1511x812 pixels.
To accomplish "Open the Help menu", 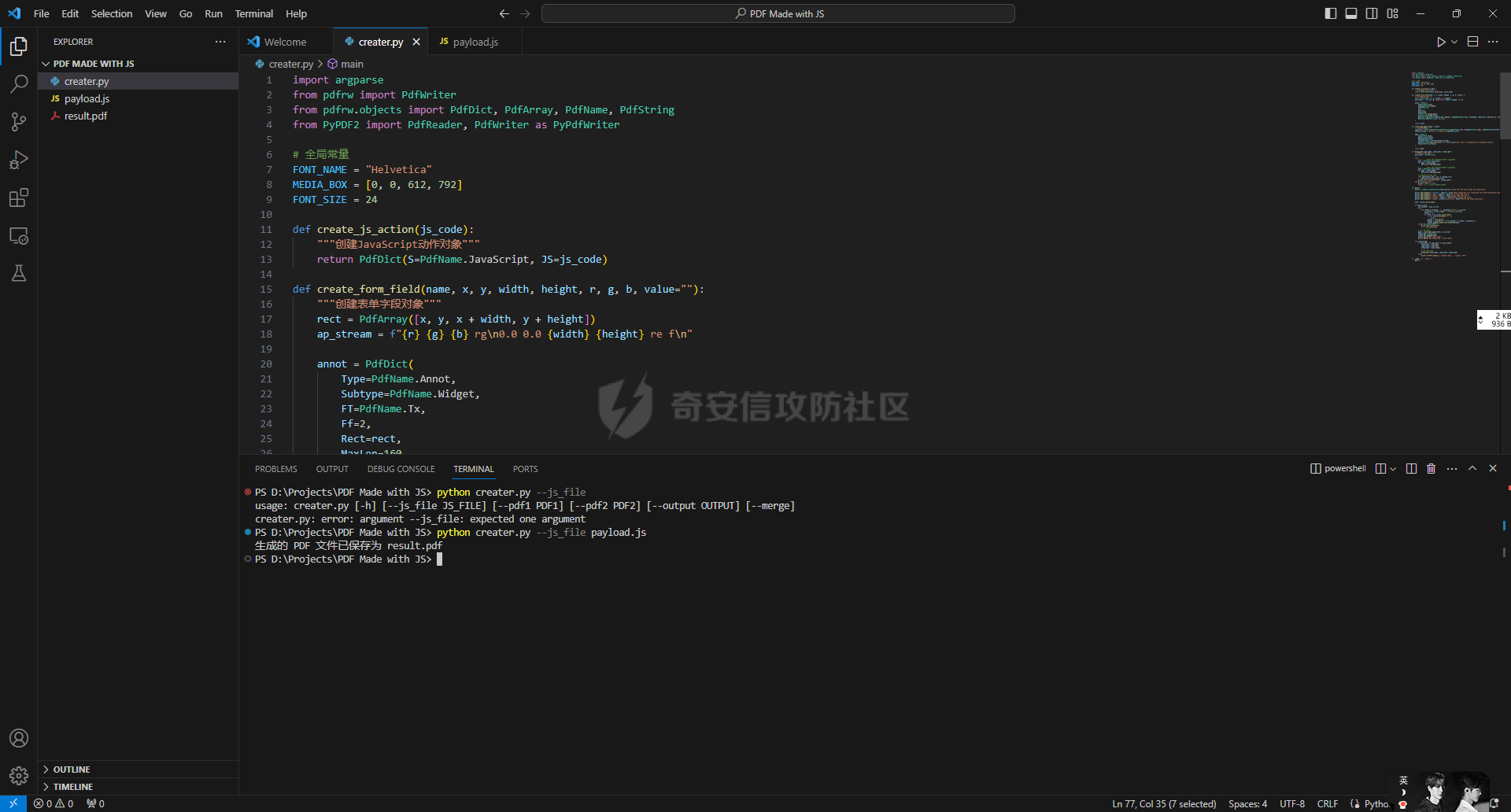I will pyautogui.click(x=296, y=13).
